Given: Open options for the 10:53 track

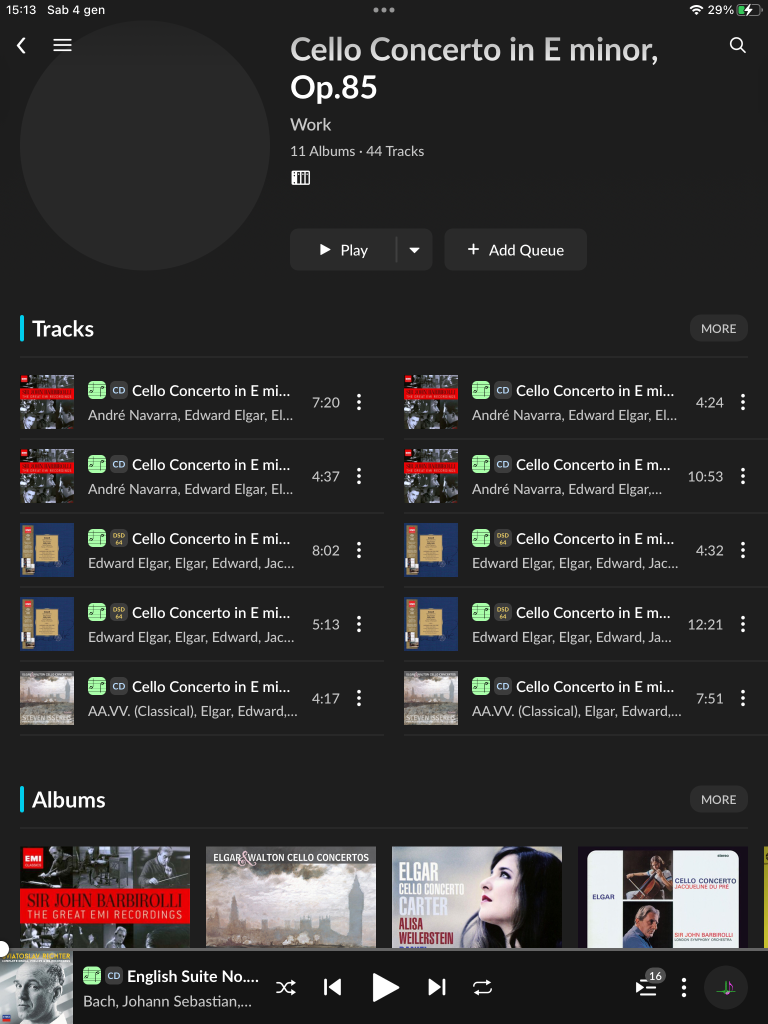Looking at the screenshot, I should point(743,476).
